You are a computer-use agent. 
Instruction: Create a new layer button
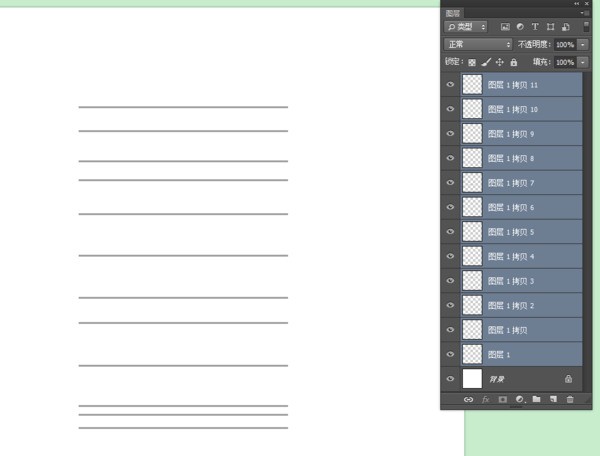coord(553,400)
